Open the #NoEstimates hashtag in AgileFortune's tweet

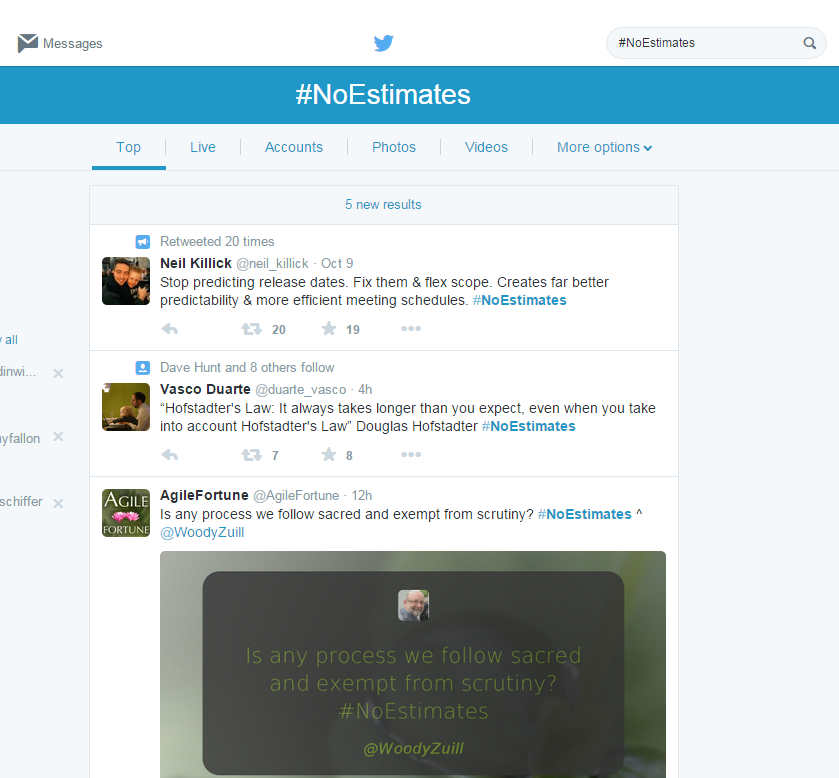click(584, 513)
